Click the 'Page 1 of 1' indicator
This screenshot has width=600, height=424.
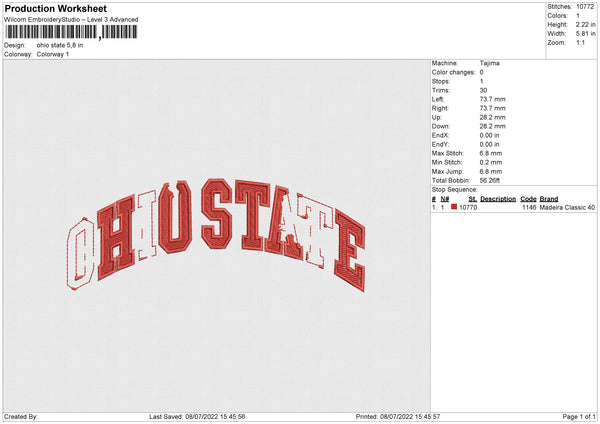pos(579,416)
